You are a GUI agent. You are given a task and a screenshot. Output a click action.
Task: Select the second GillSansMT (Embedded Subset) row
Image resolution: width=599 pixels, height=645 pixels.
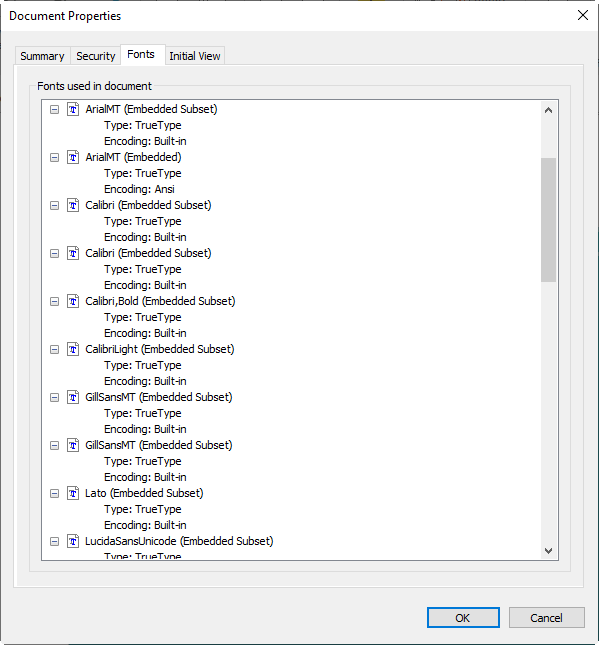click(159, 445)
